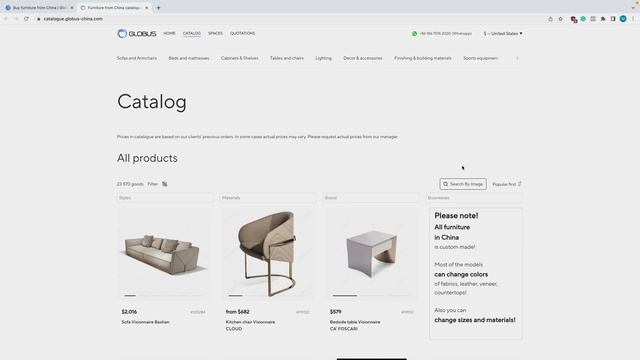Screen dimensions: 640x360
Task: Click the share page icon
Action: pyautogui.click(x=550, y=19)
